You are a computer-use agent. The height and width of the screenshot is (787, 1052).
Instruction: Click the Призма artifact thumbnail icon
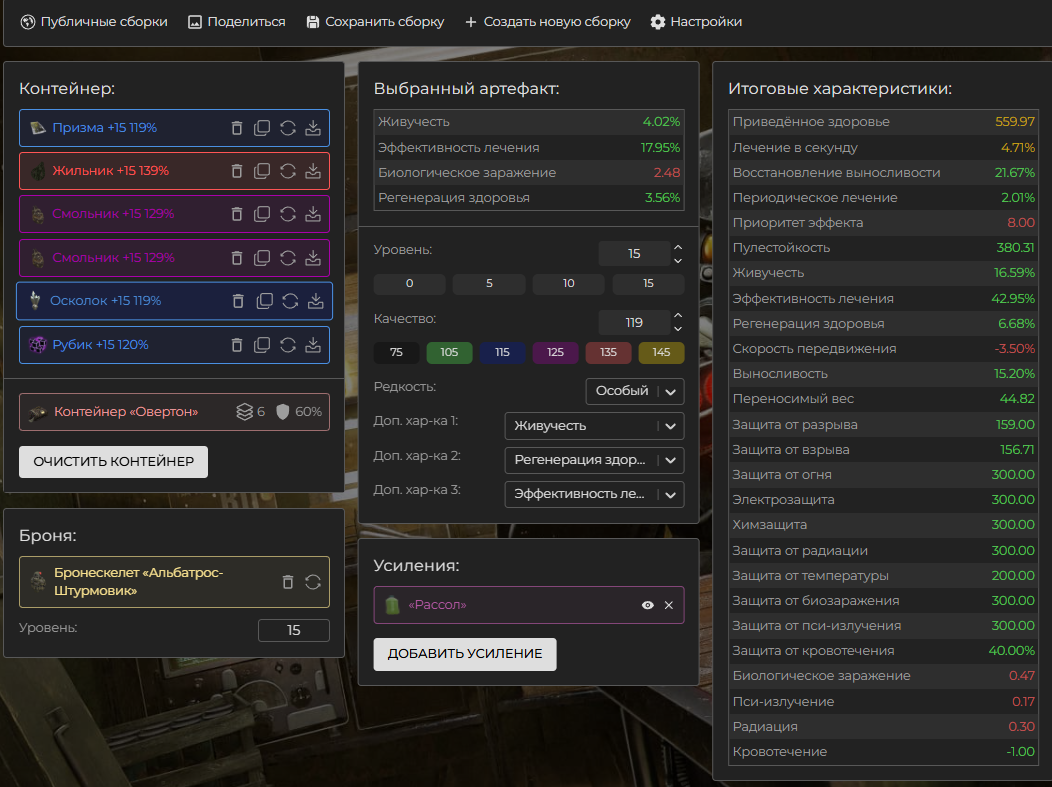(38, 127)
